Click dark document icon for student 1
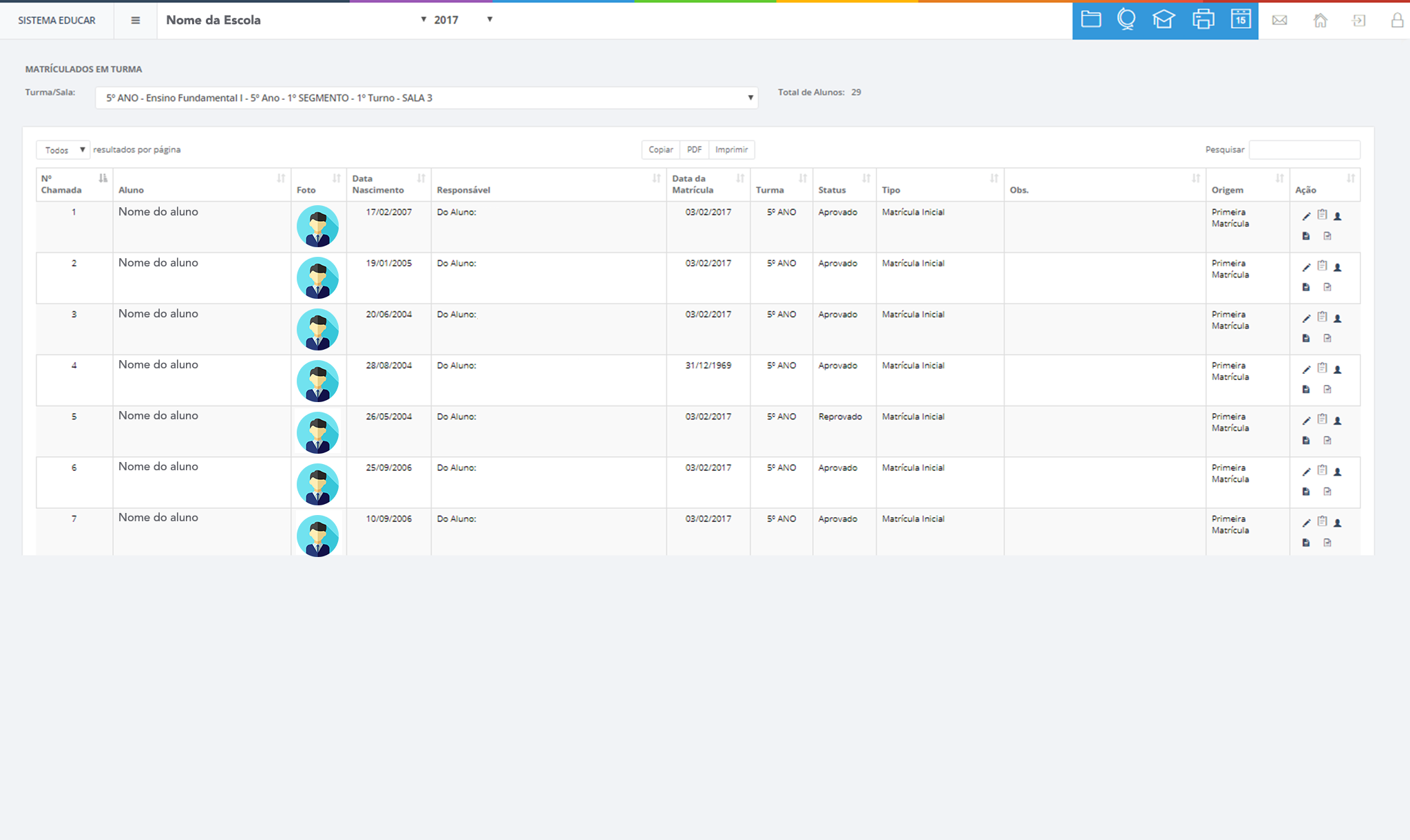Image resolution: width=1410 pixels, height=840 pixels. coord(1306,236)
